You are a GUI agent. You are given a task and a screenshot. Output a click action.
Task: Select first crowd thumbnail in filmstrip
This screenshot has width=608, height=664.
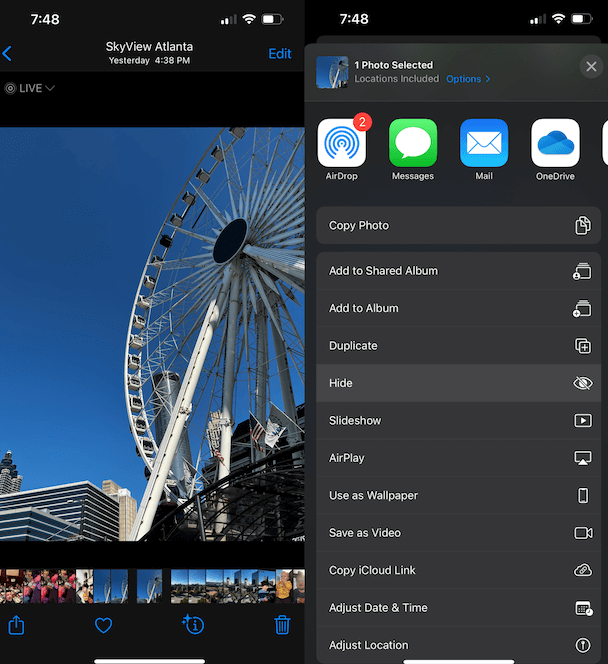pyautogui.click(x=11, y=586)
